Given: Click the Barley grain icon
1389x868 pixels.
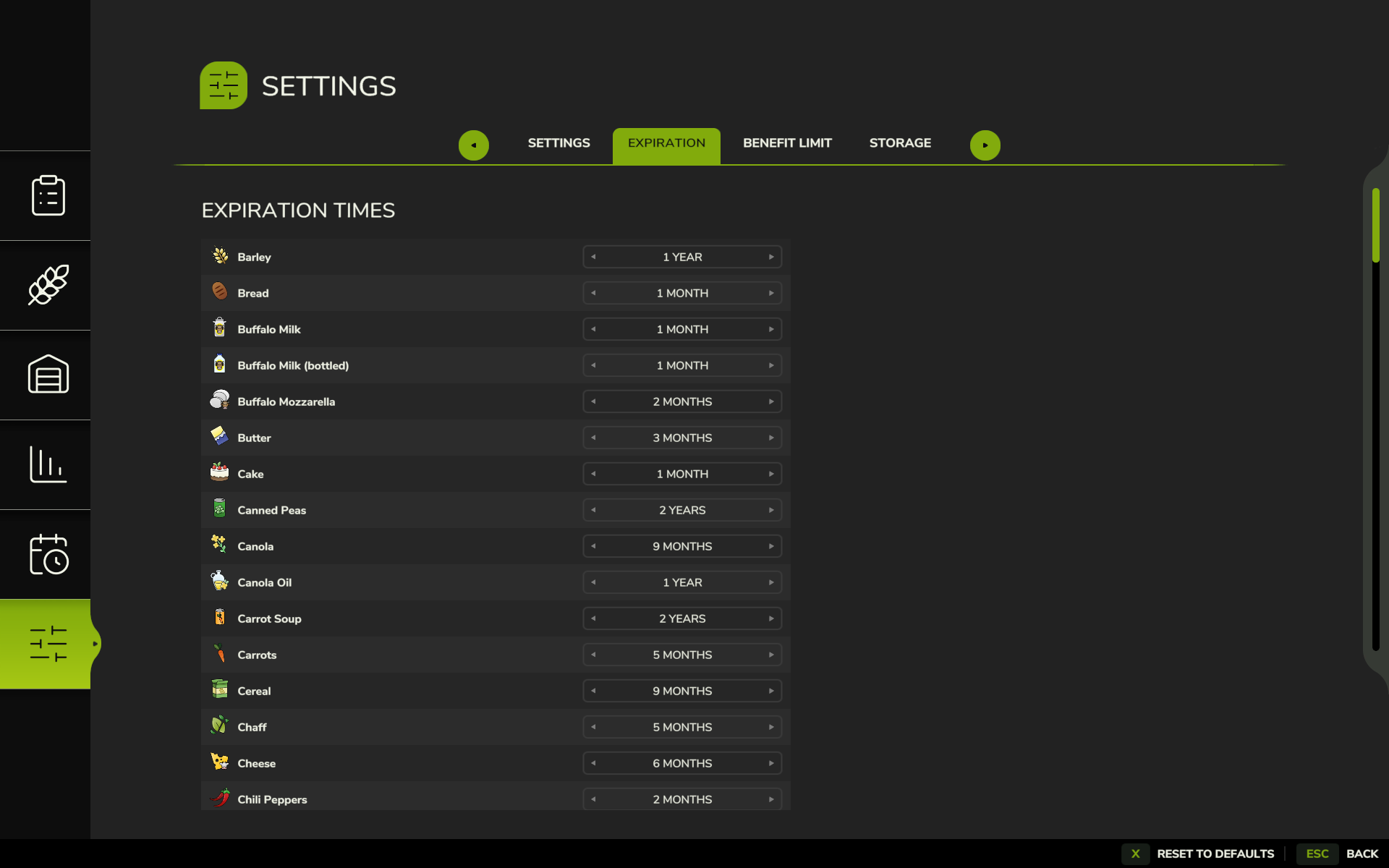Looking at the screenshot, I should click(220, 256).
